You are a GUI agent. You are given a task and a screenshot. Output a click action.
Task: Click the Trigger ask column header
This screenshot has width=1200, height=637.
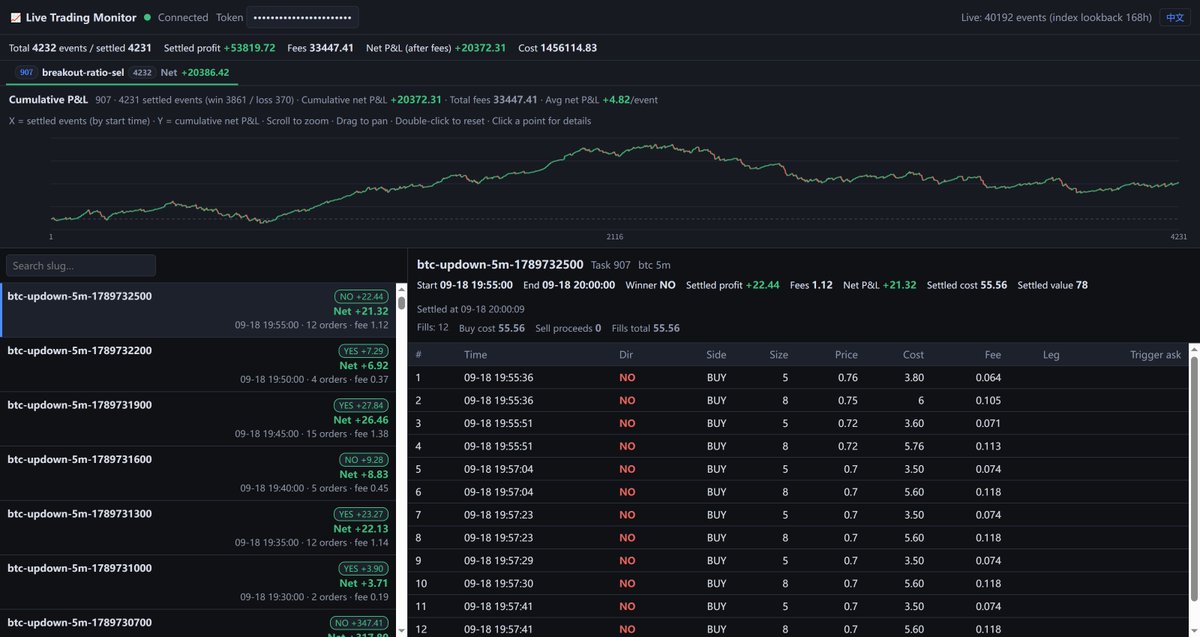[x=1156, y=355]
